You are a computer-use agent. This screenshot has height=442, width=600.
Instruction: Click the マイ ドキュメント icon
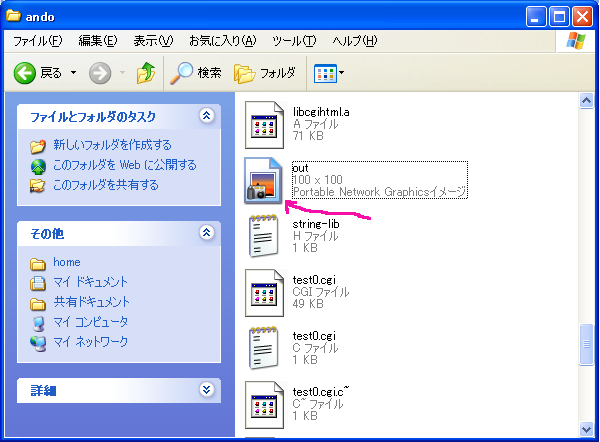38,283
